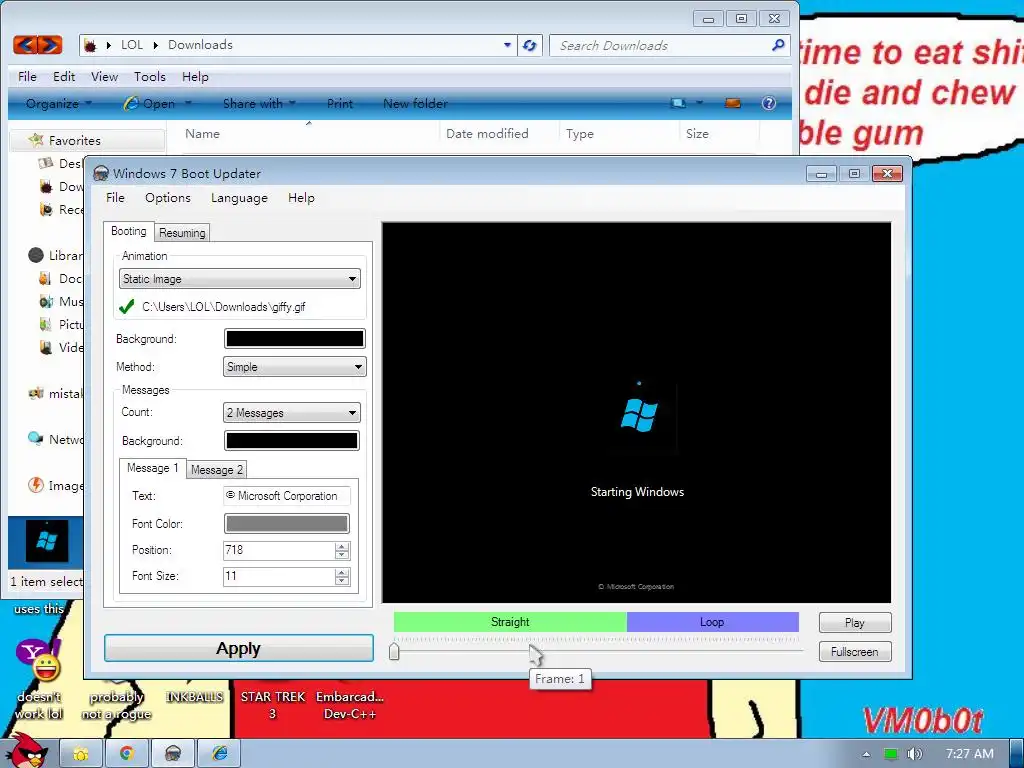Click the change view icon in explorer toolbar
The height and width of the screenshot is (768, 1024).
[679, 103]
